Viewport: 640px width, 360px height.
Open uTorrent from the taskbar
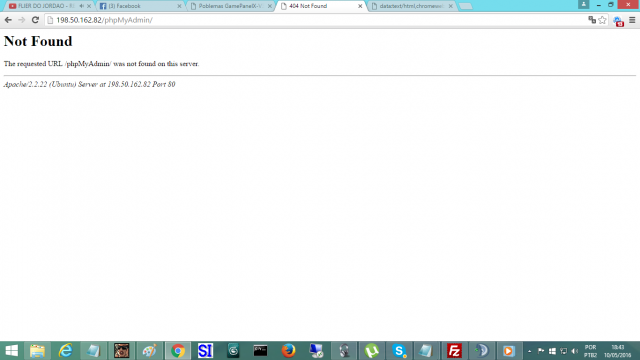point(372,351)
